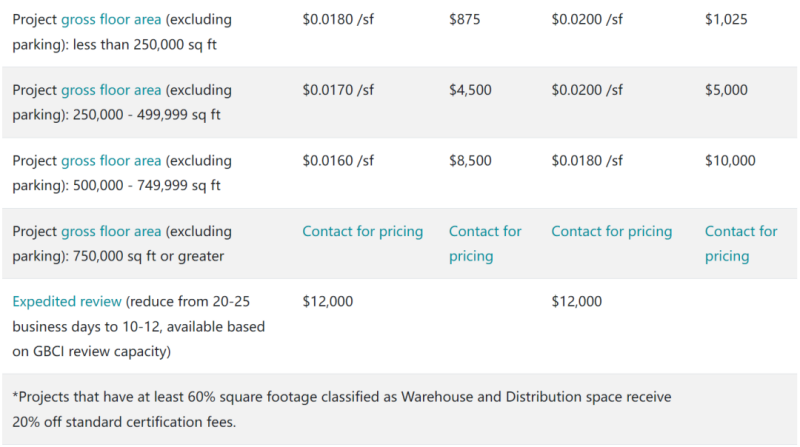The height and width of the screenshot is (447, 800).
Task: Select the $0.0160 /sf rate cell
Action: pos(338,160)
